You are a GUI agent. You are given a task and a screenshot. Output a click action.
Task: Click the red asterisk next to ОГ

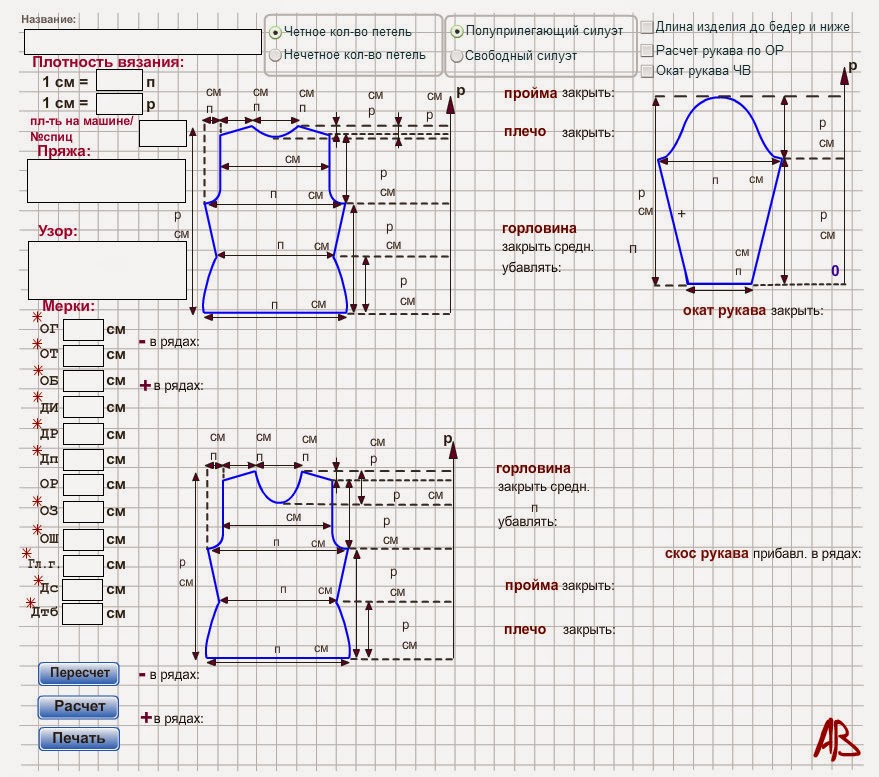tap(37, 317)
